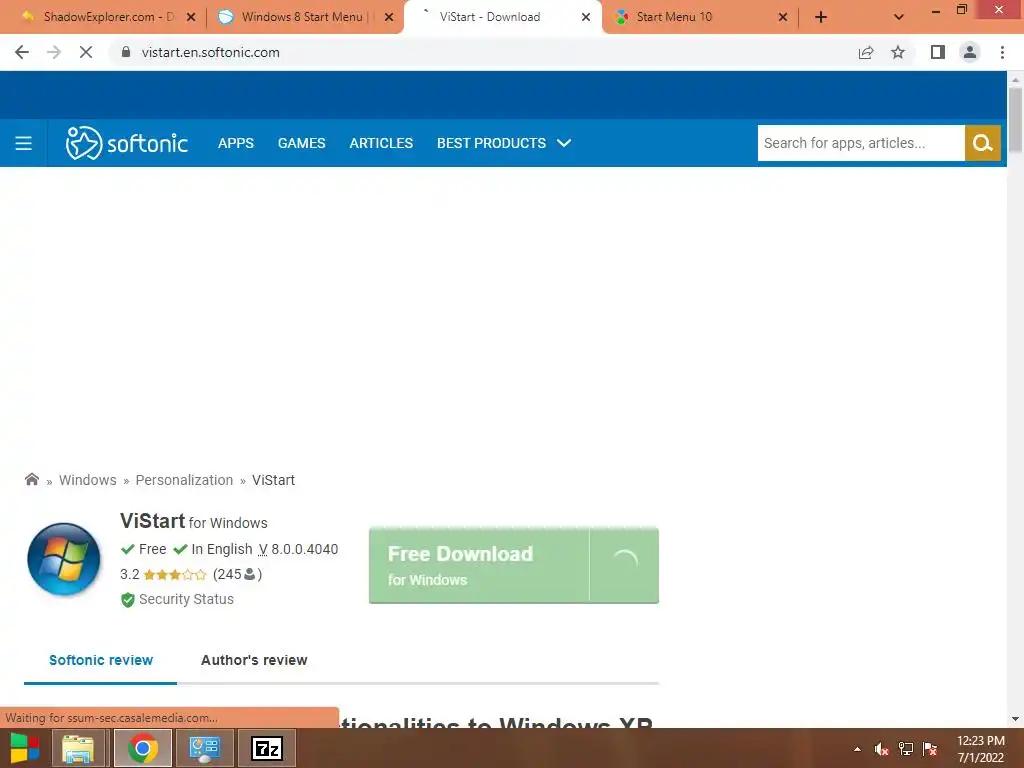The height and width of the screenshot is (768, 1024).
Task: Switch to Author's review tab
Action: [x=254, y=660]
